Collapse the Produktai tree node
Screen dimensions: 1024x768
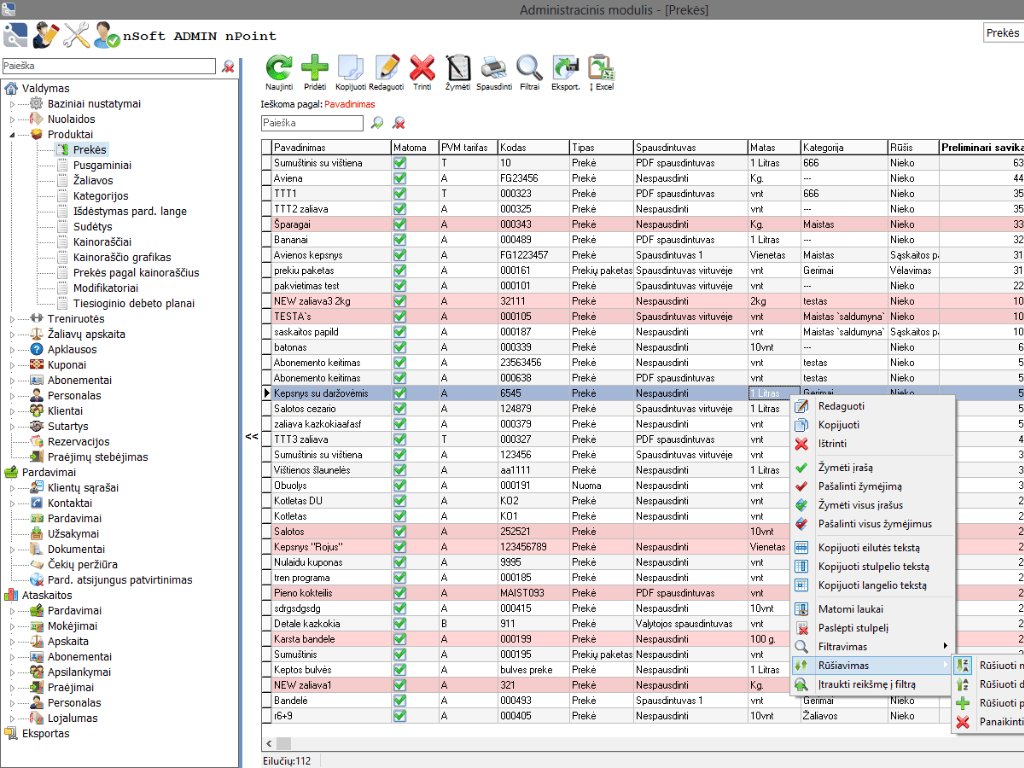(13, 134)
